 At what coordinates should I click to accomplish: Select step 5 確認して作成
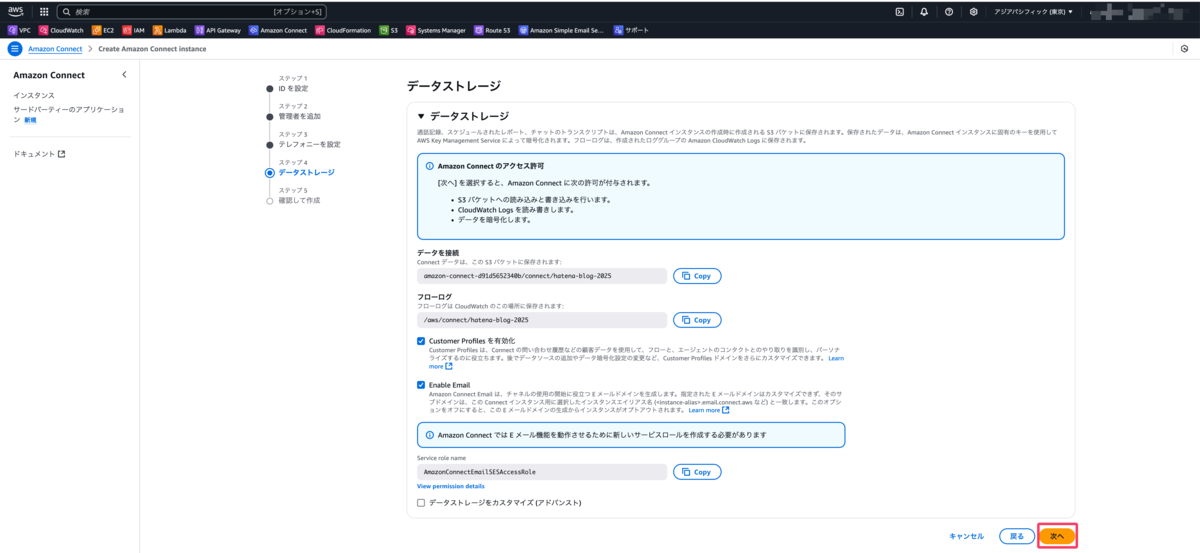point(299,200)
